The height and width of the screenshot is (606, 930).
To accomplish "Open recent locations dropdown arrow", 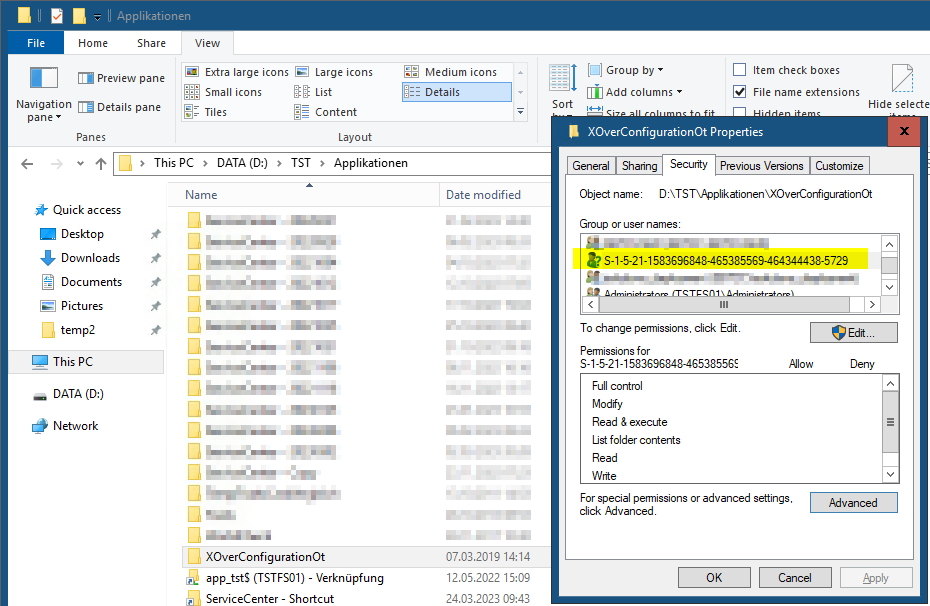I will point(80,164).
